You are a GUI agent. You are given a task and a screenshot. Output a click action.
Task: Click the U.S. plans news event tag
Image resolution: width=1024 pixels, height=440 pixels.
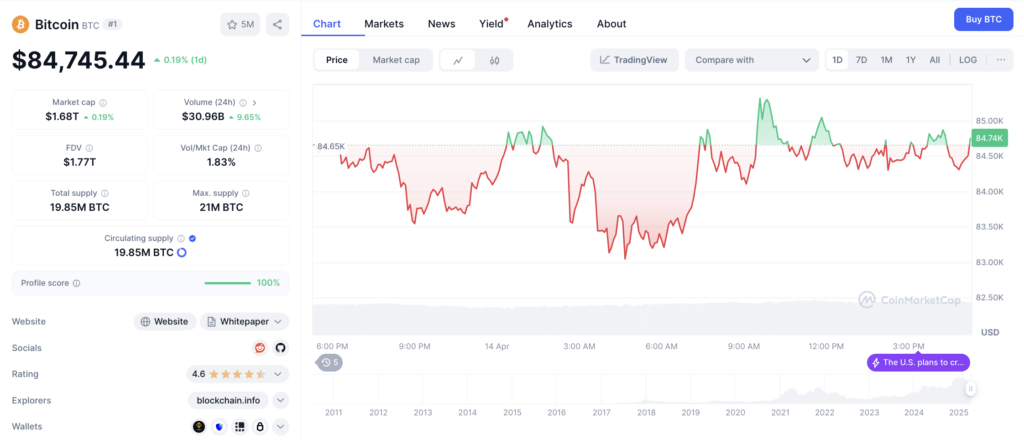coord(918,362)
